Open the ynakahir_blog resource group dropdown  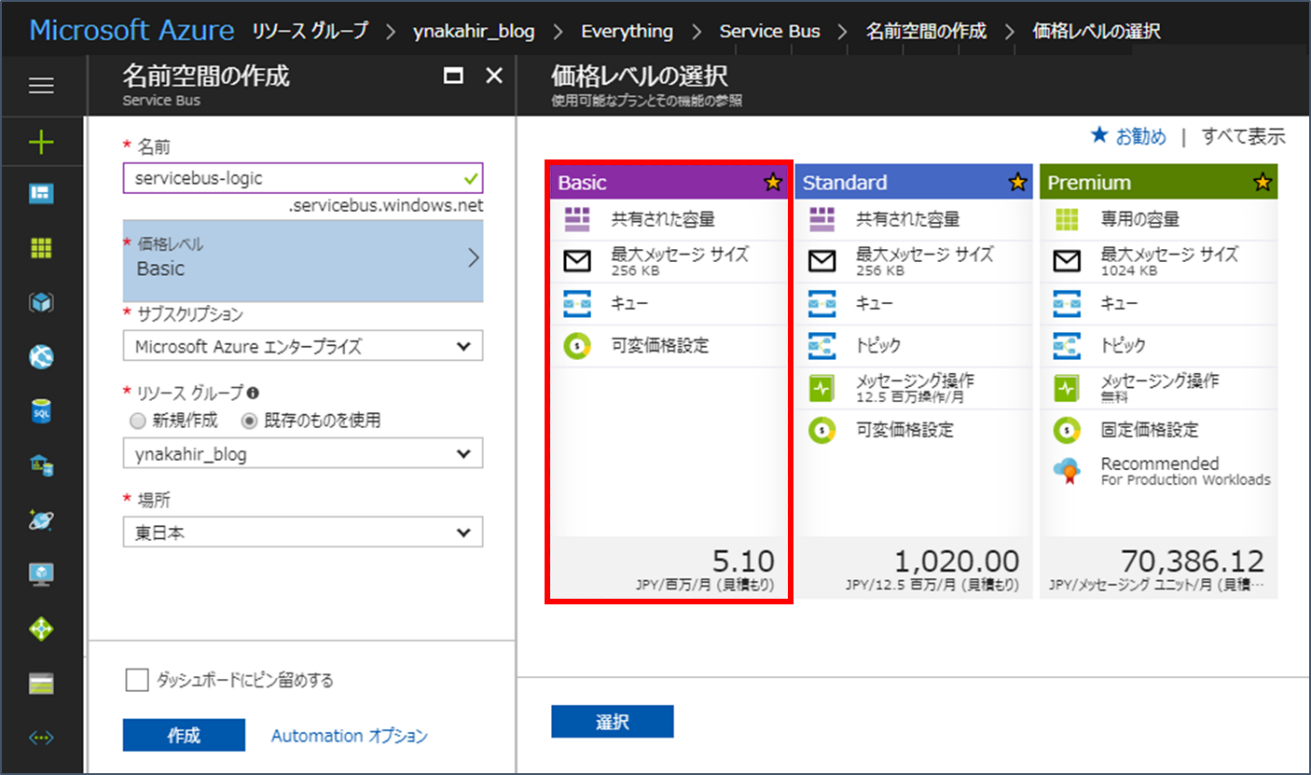tap(303, 453)
